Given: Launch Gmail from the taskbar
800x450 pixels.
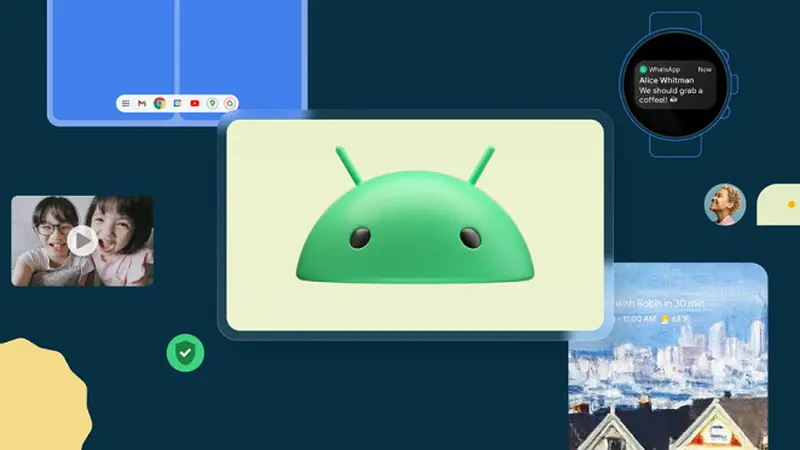Looking at the screenshot, I should point(142,103).
